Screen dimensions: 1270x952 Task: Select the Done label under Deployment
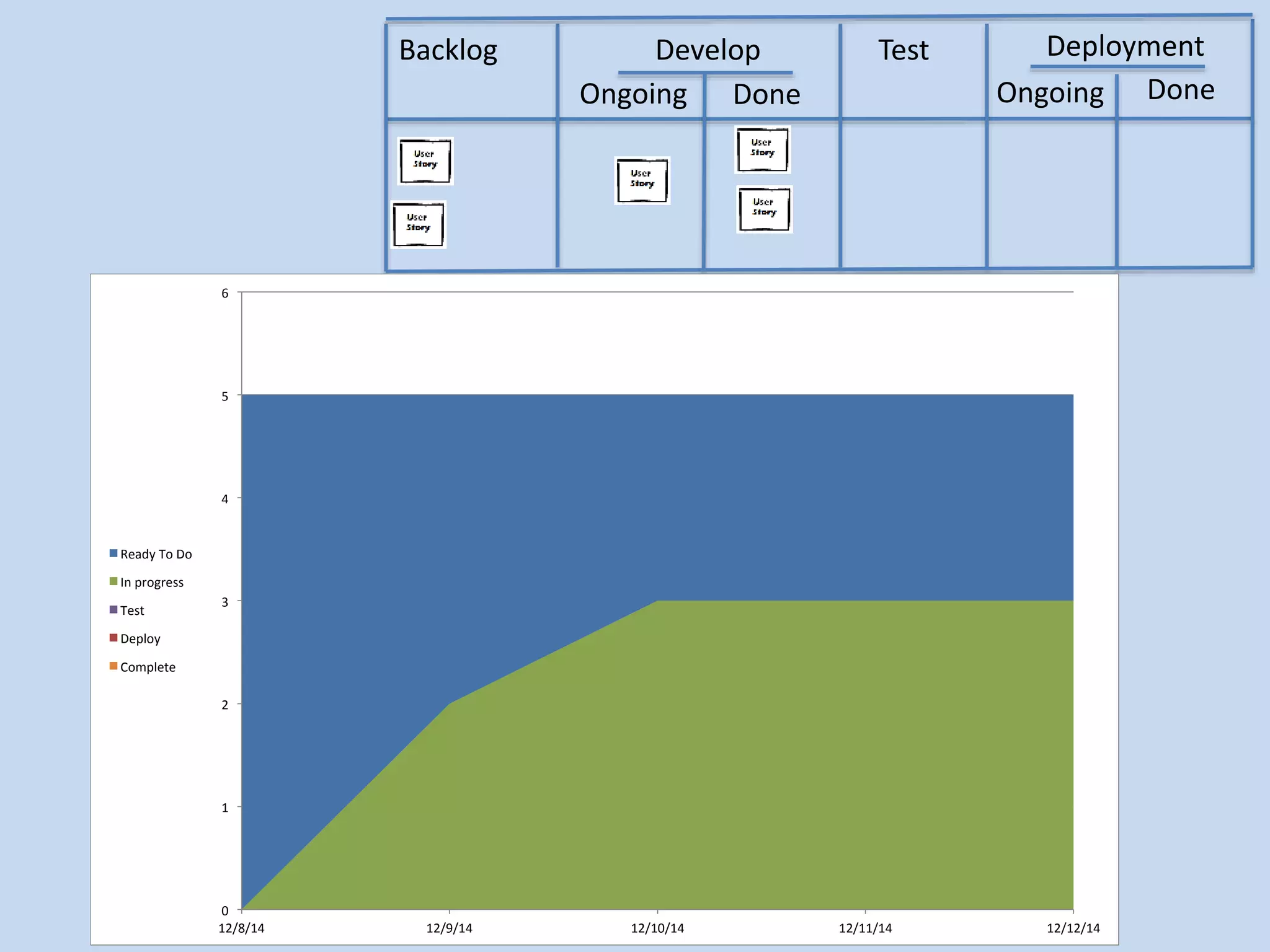tap(1181, 90)
